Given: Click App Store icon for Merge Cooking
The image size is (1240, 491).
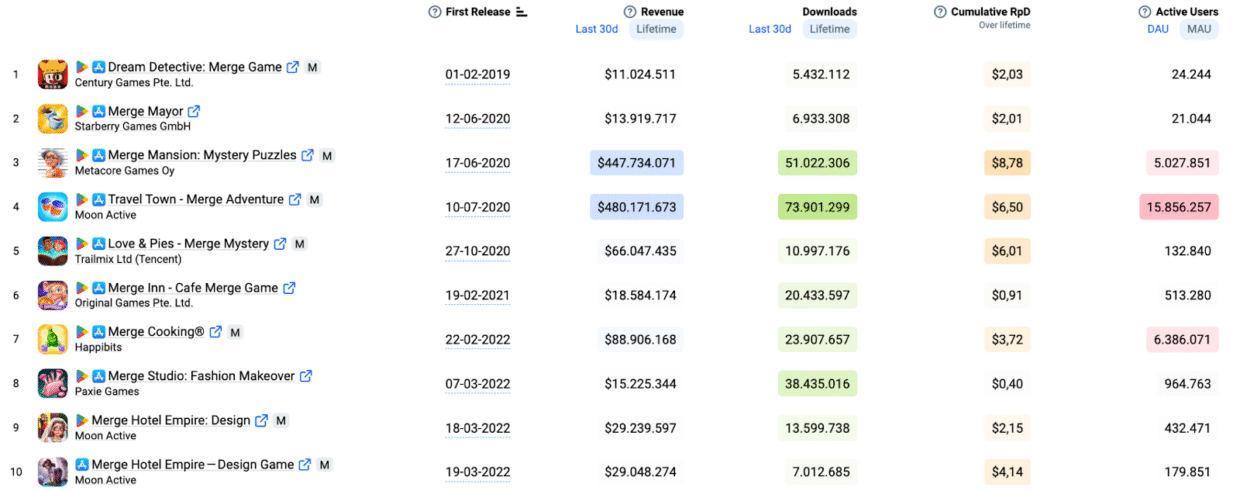Looking at the screenshot, I should [x=99, y=332].
